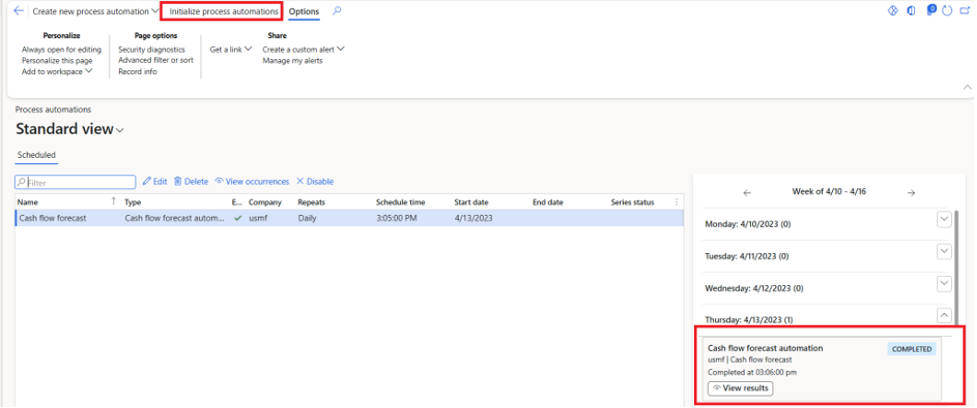Go to previous week with left arrow
This screenshot has height=408, width=977.
(x=747, y=192)
